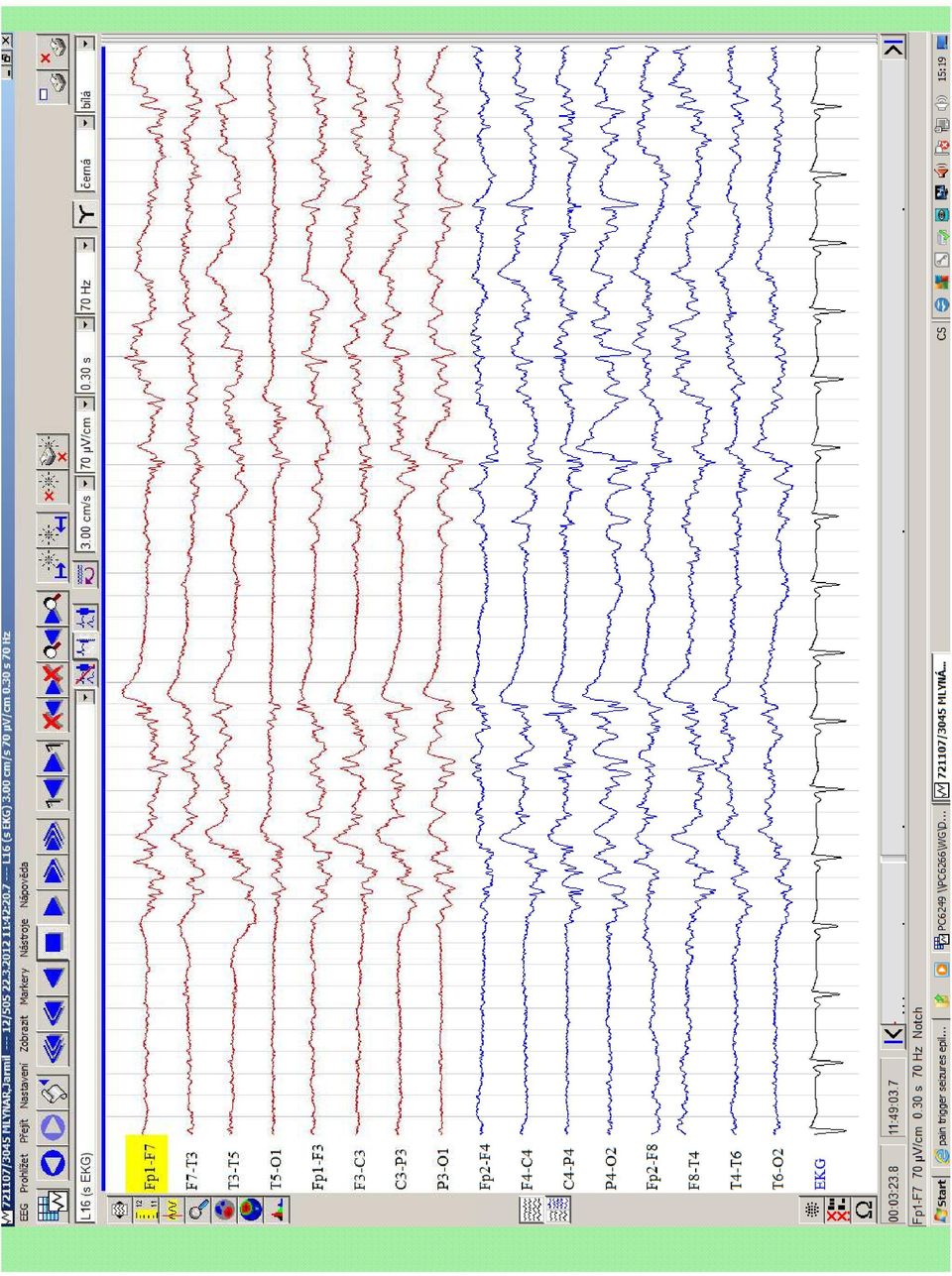Open the EEG menu
This screenshot has width=952, height=1276.
click(x=24, y=1212)
